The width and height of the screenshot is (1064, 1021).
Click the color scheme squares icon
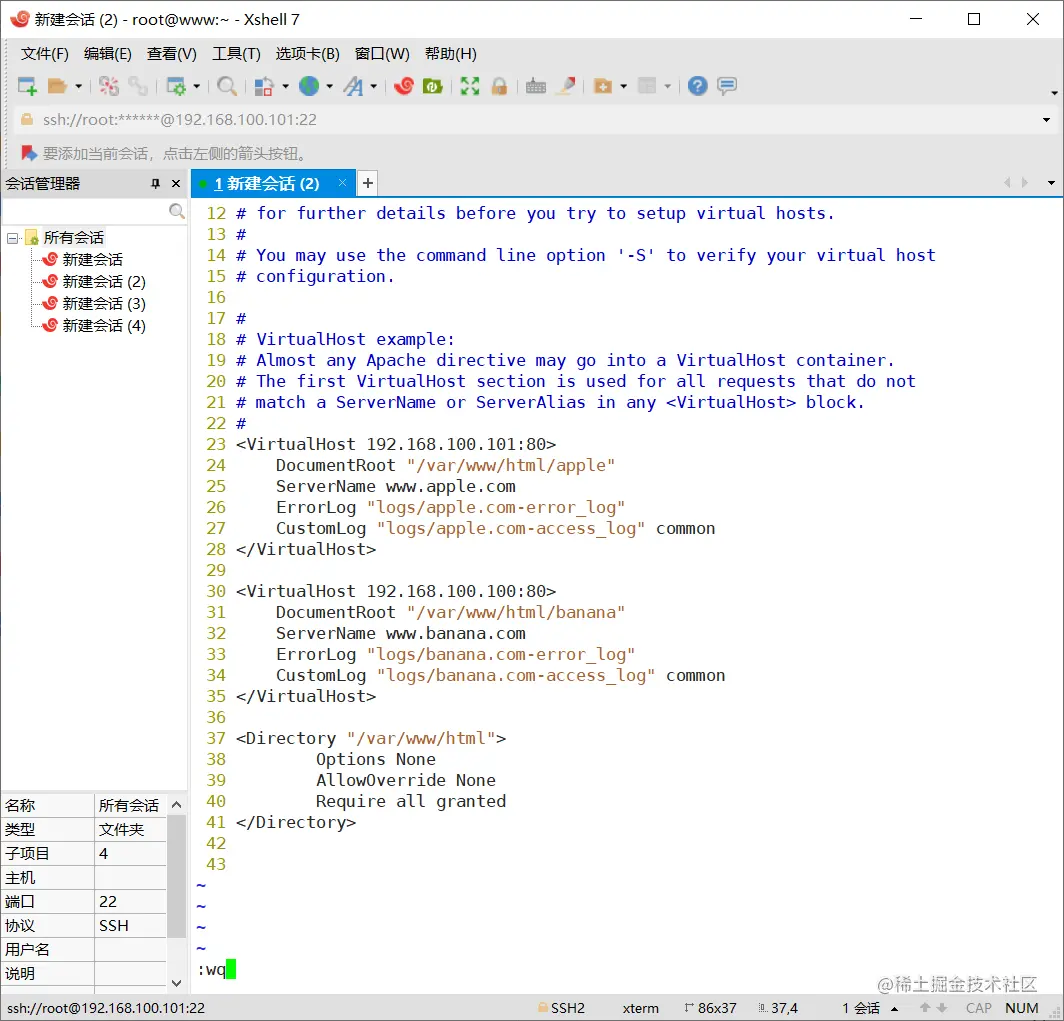pos(264,86)
